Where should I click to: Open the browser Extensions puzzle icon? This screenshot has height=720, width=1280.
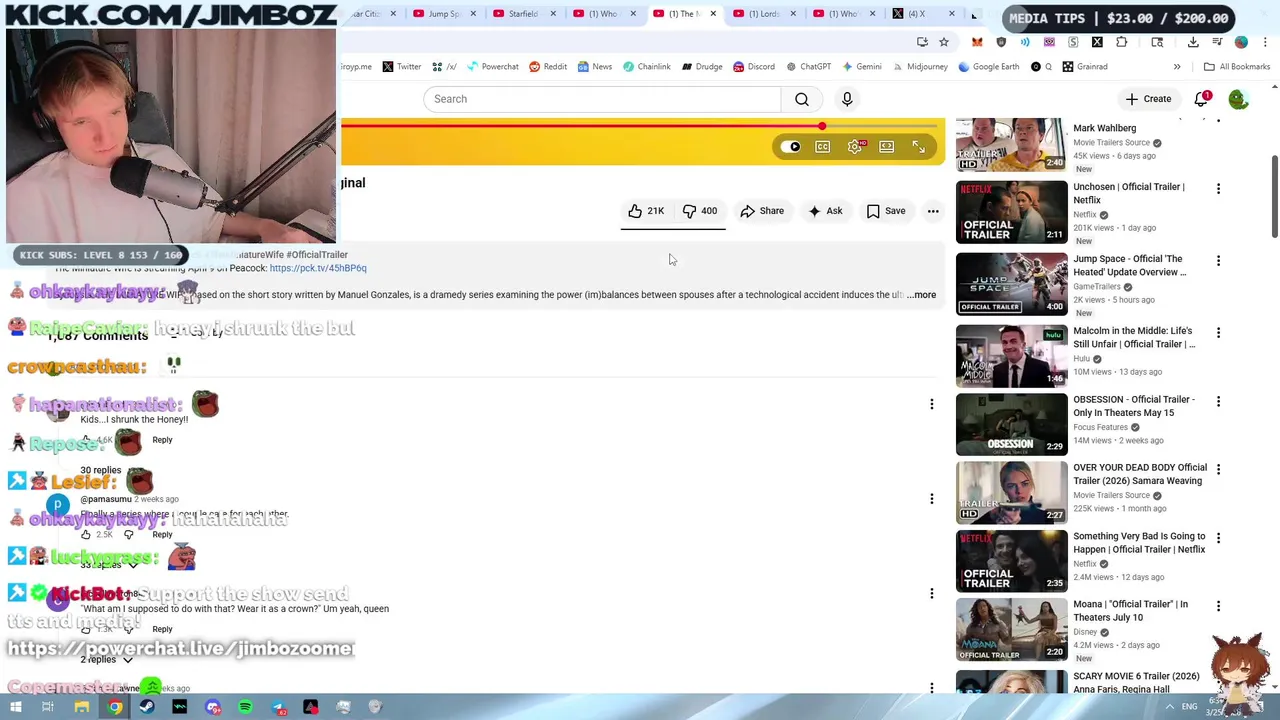[1121, 42]
